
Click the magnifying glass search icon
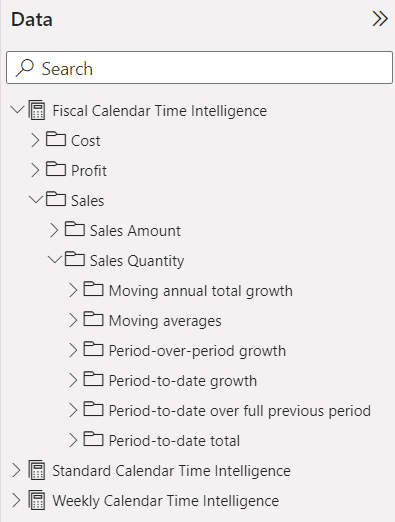[25, 68]
